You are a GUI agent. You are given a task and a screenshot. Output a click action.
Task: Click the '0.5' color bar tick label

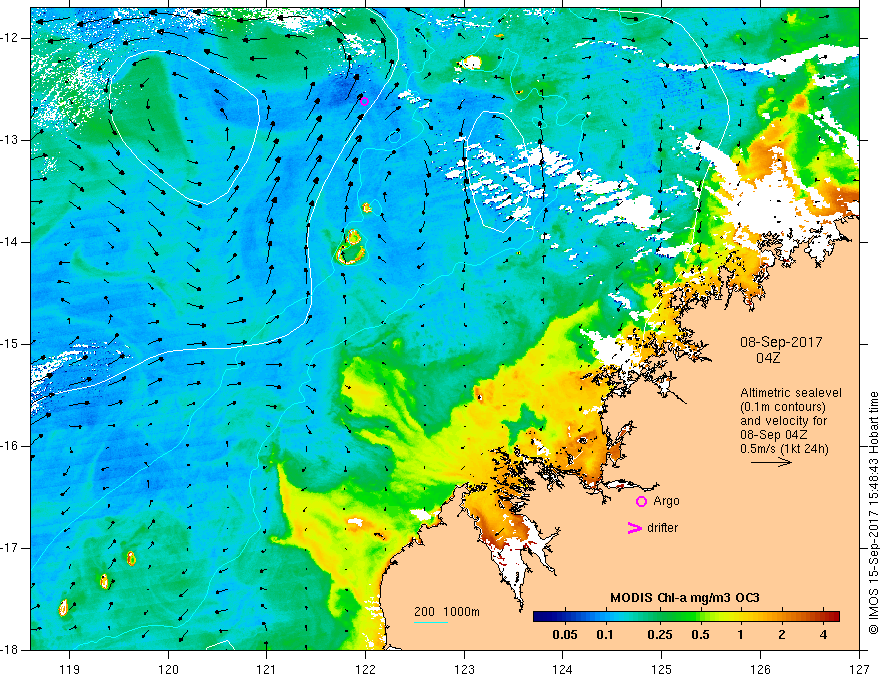click(700, 635)
